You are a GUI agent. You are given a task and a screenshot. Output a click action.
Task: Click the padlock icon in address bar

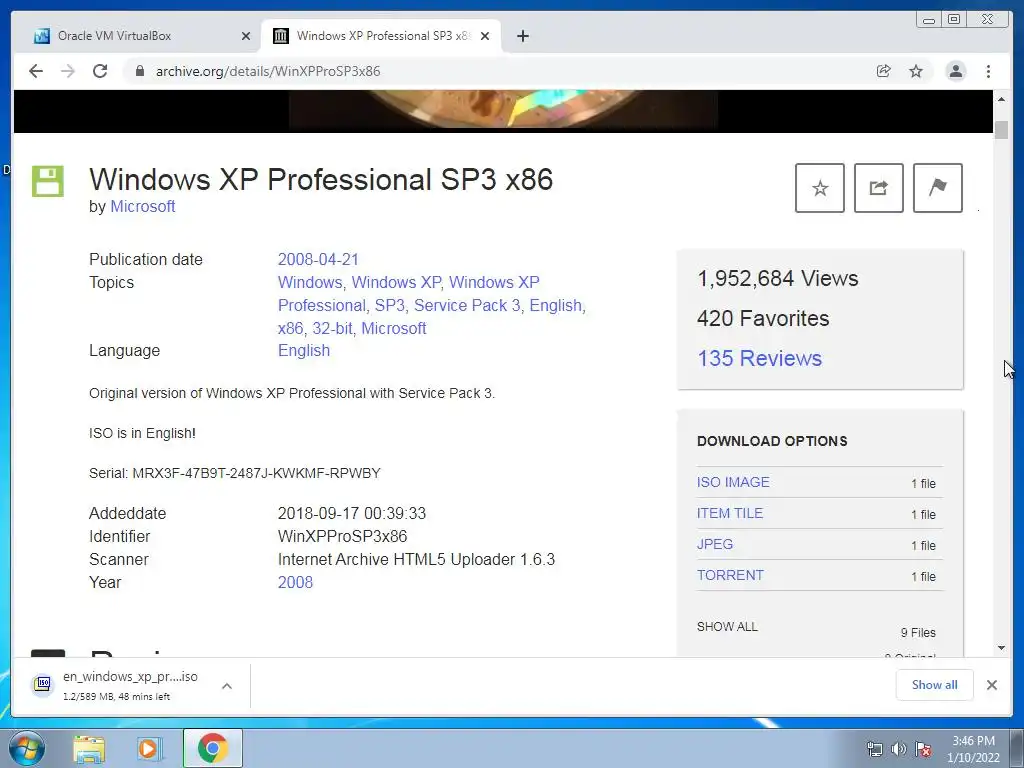coord(139,71)
